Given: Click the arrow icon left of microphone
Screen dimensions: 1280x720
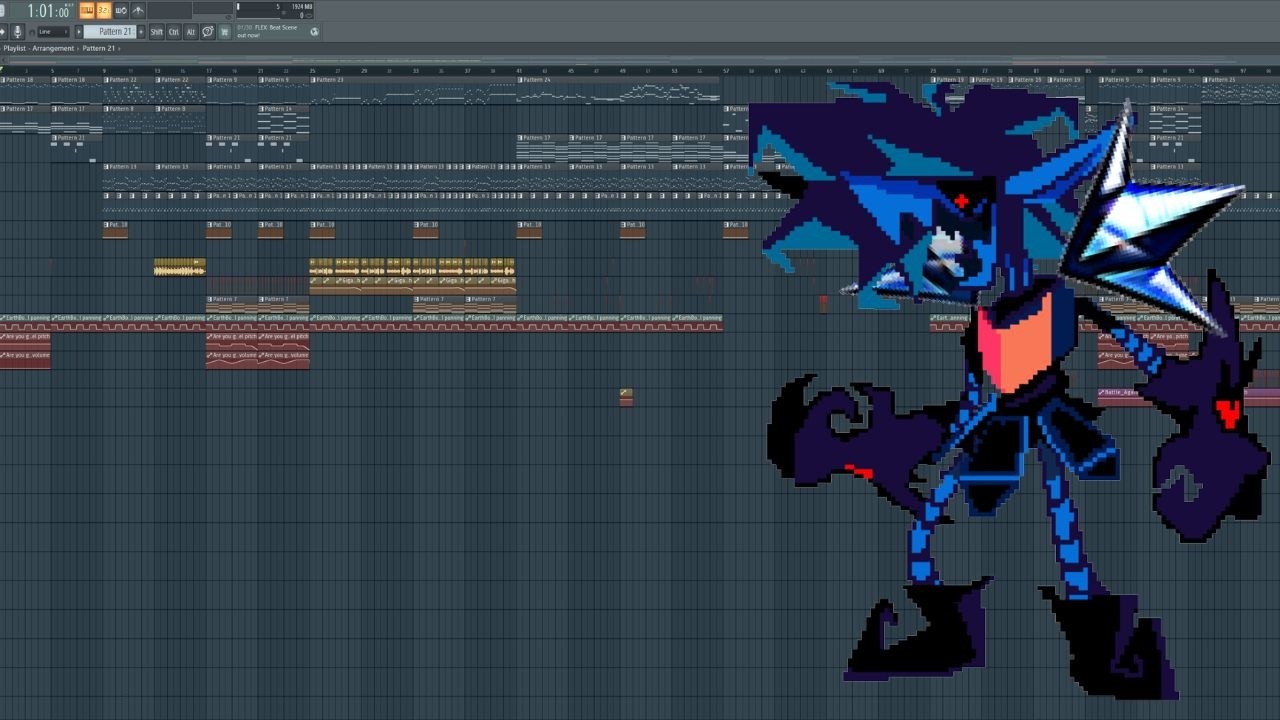Looking at the screenshot, I should [x=4, y=31].
